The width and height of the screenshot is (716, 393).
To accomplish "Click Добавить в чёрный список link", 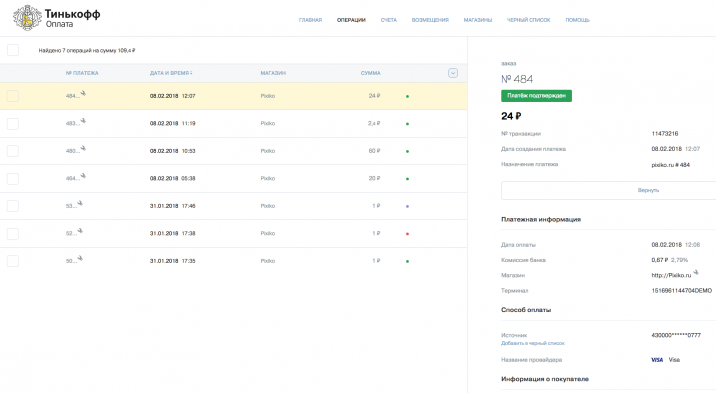I will [532, 343].
